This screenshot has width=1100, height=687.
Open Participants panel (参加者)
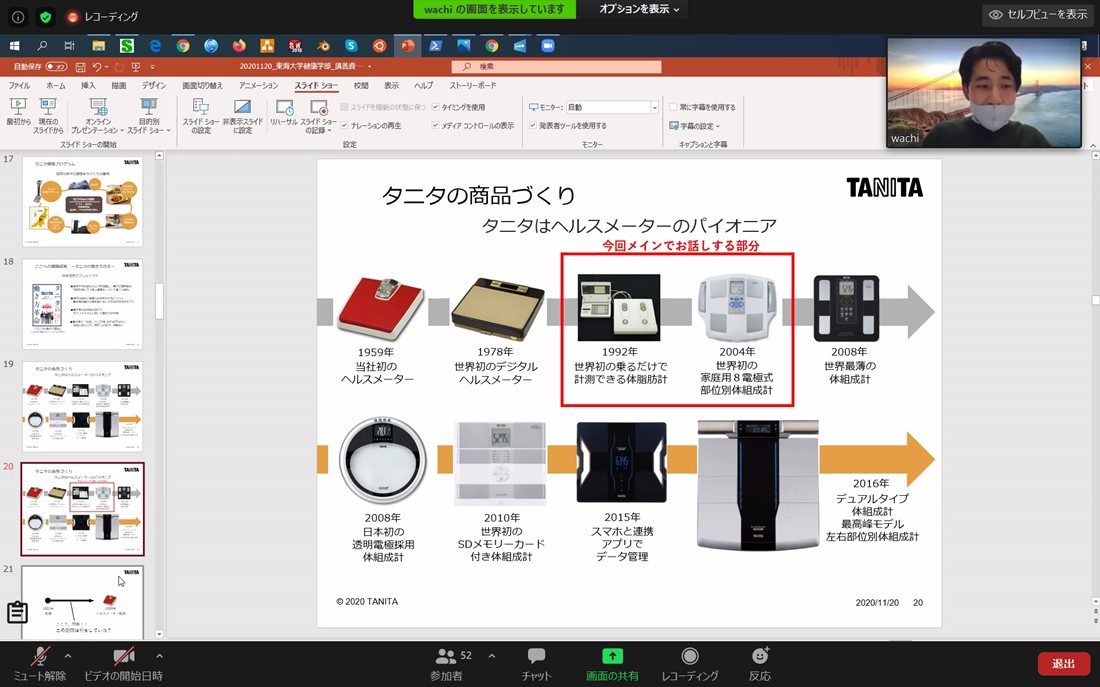click(x=447, y=664)
